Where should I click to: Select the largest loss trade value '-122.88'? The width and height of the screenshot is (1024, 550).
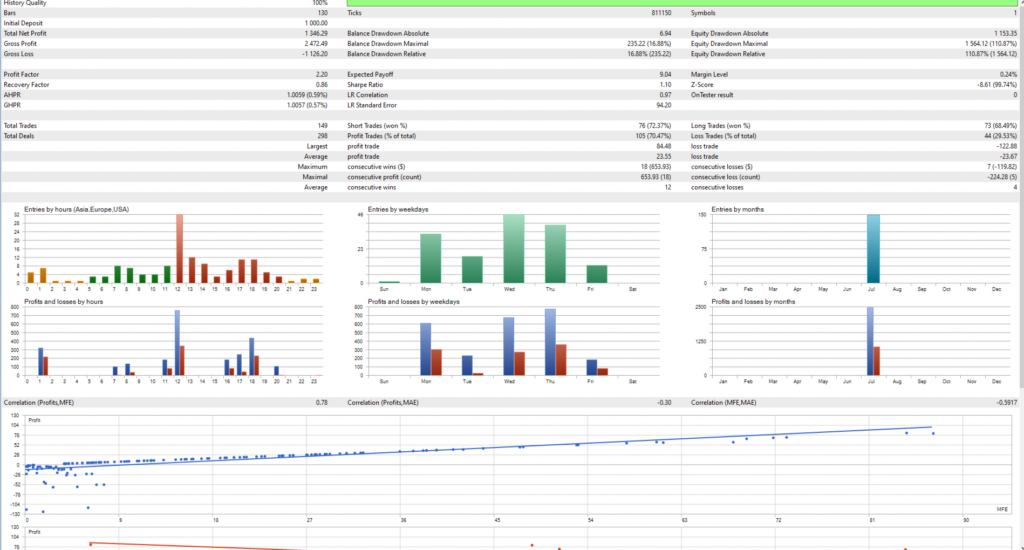click(1006, 146)
